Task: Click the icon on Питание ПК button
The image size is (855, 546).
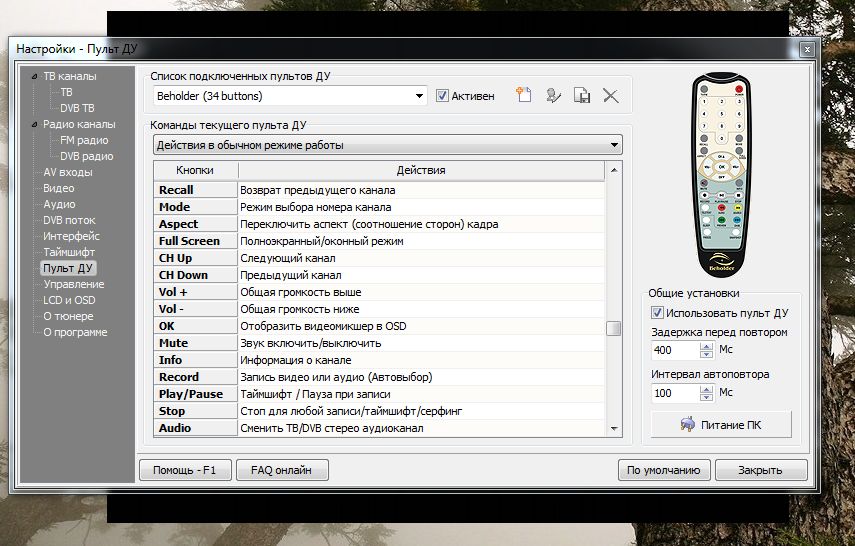Action: coord(688,424)
